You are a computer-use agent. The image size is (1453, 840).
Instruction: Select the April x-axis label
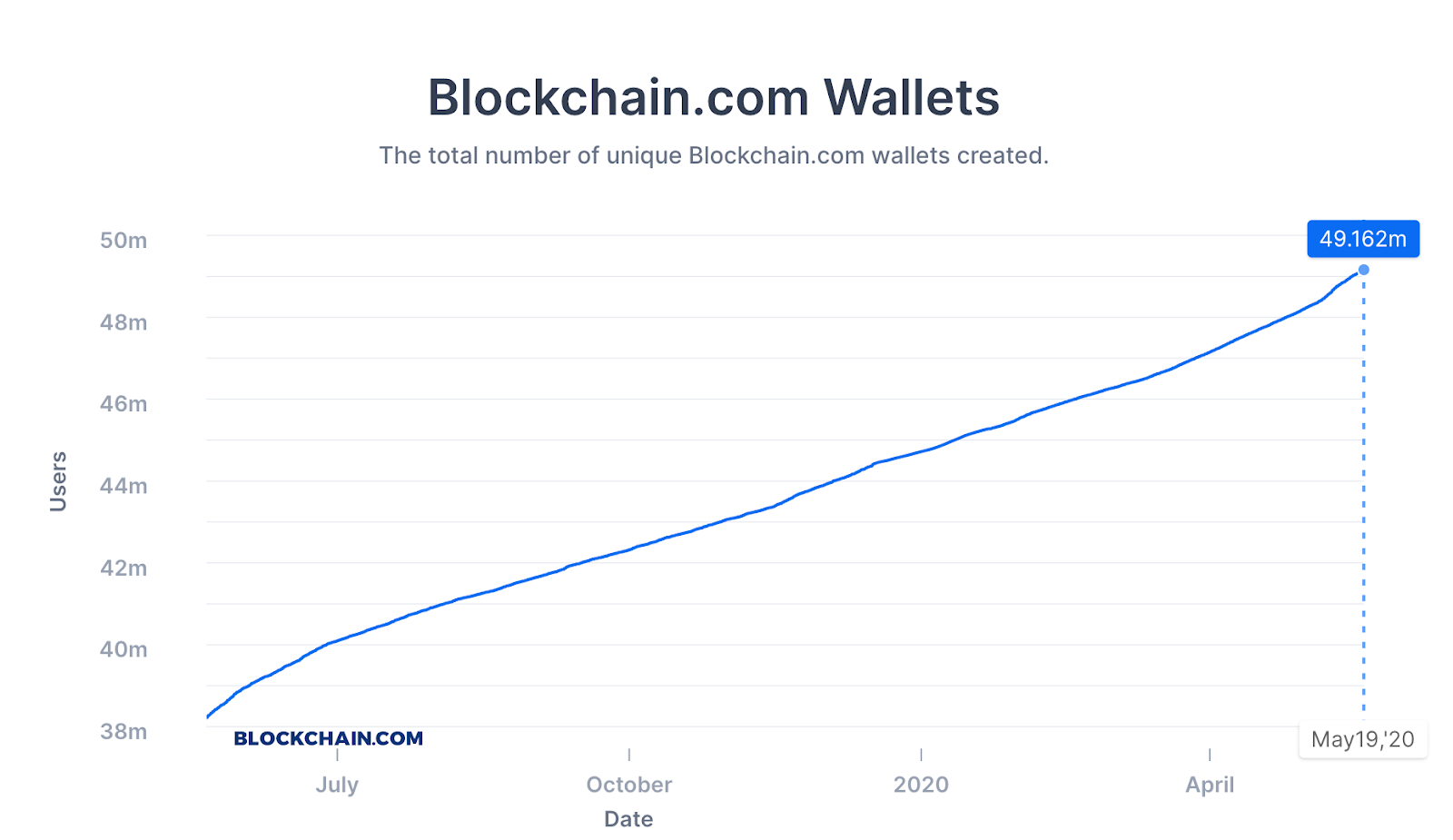(1210, 785)
